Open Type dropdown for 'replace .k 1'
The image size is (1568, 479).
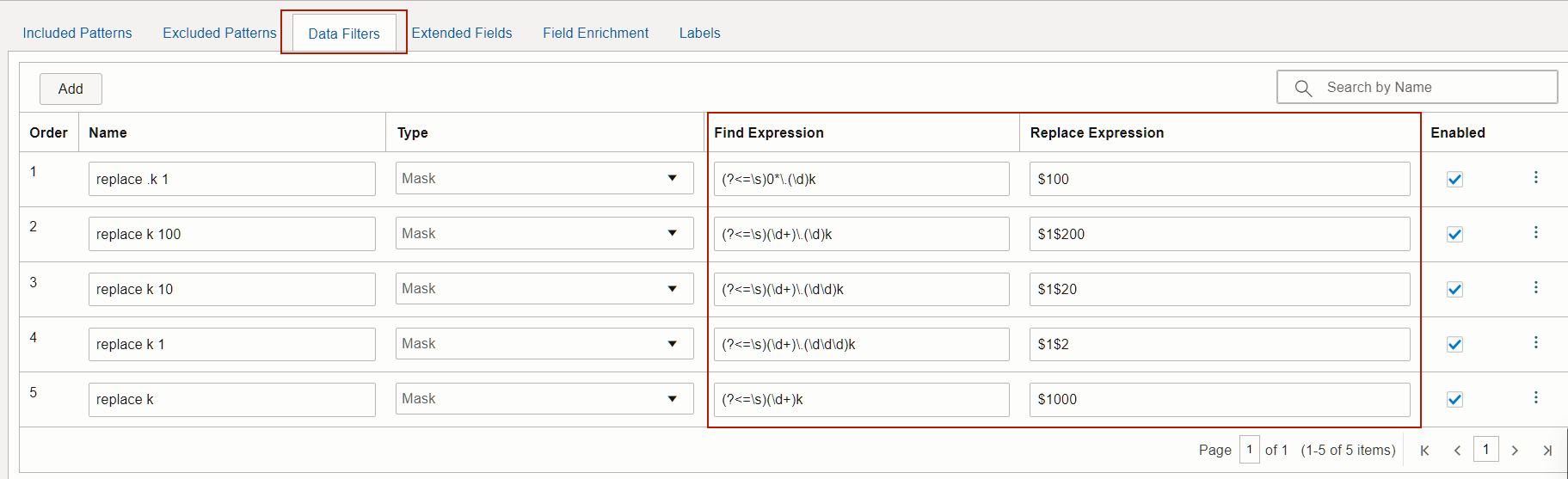544,178
